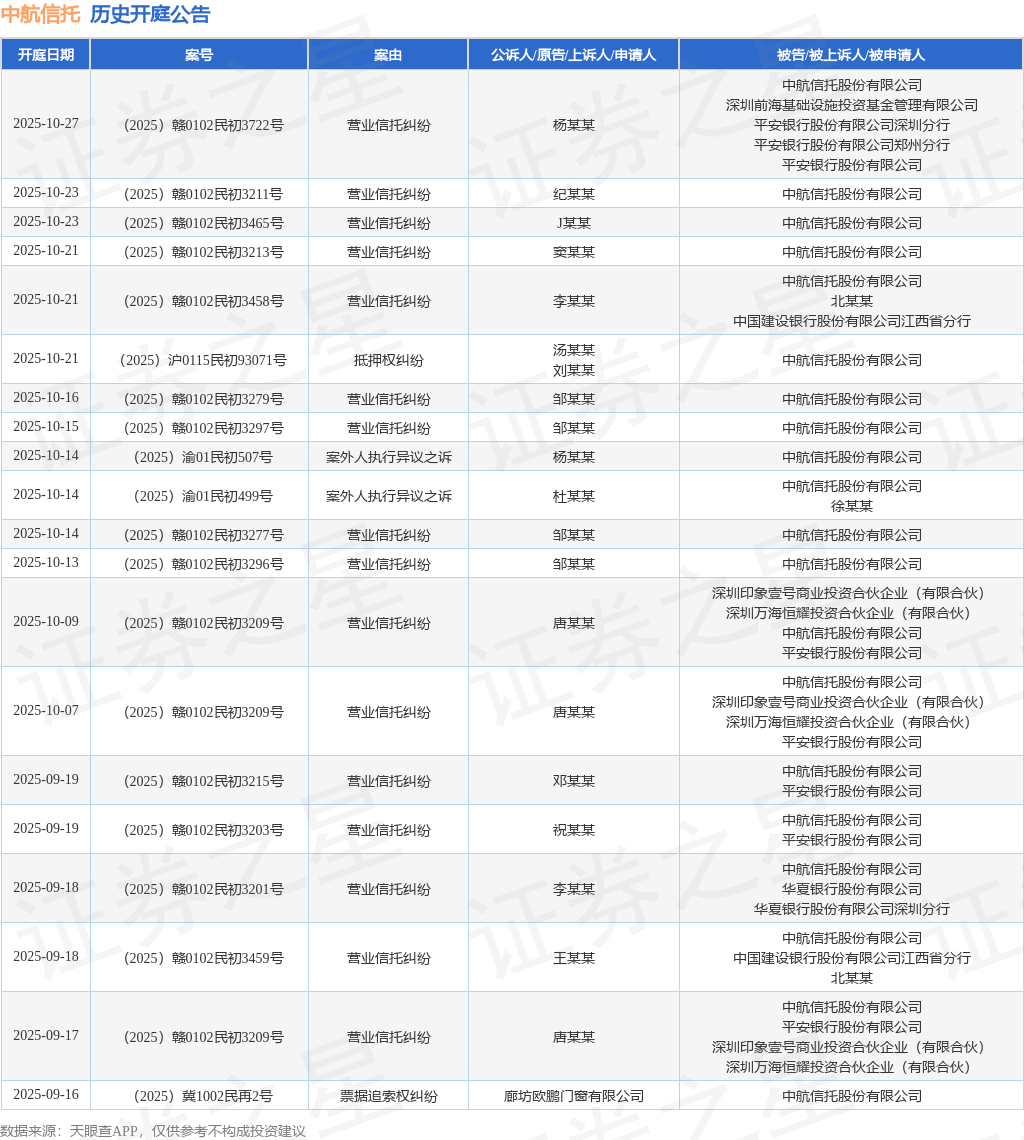
Task: Click plaintiff 汤某某
Action: [x=574, y=350]
